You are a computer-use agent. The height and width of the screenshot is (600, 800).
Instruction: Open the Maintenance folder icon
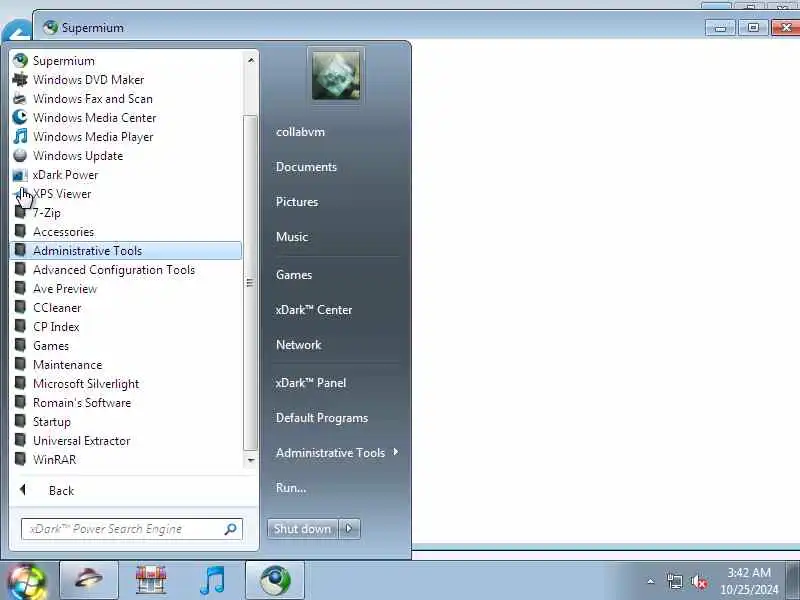tap(20, 364)
